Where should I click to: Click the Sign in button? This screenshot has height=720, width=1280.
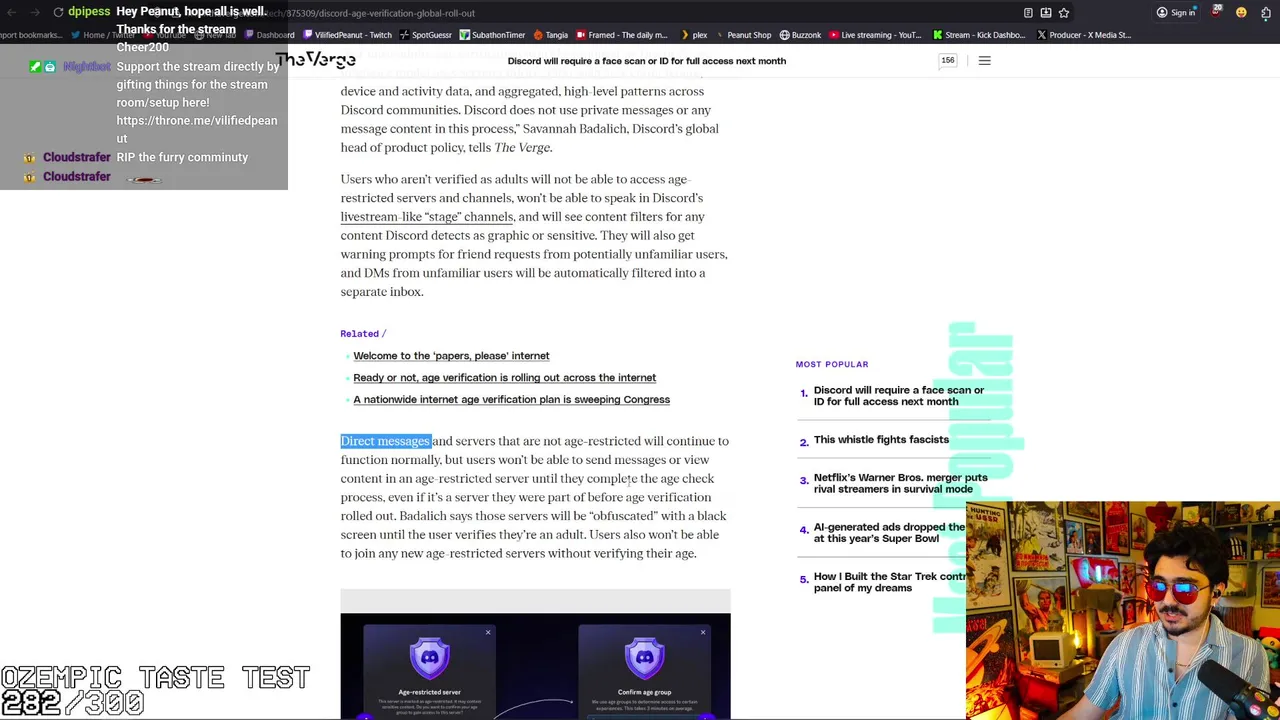coord(1176,13)
